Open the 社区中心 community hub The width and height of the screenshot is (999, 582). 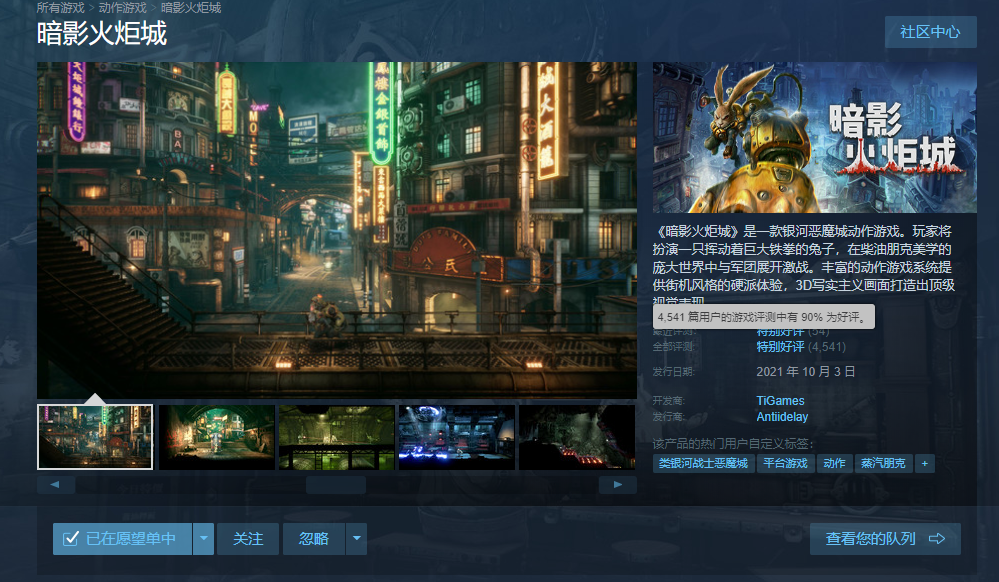point(930,32)
